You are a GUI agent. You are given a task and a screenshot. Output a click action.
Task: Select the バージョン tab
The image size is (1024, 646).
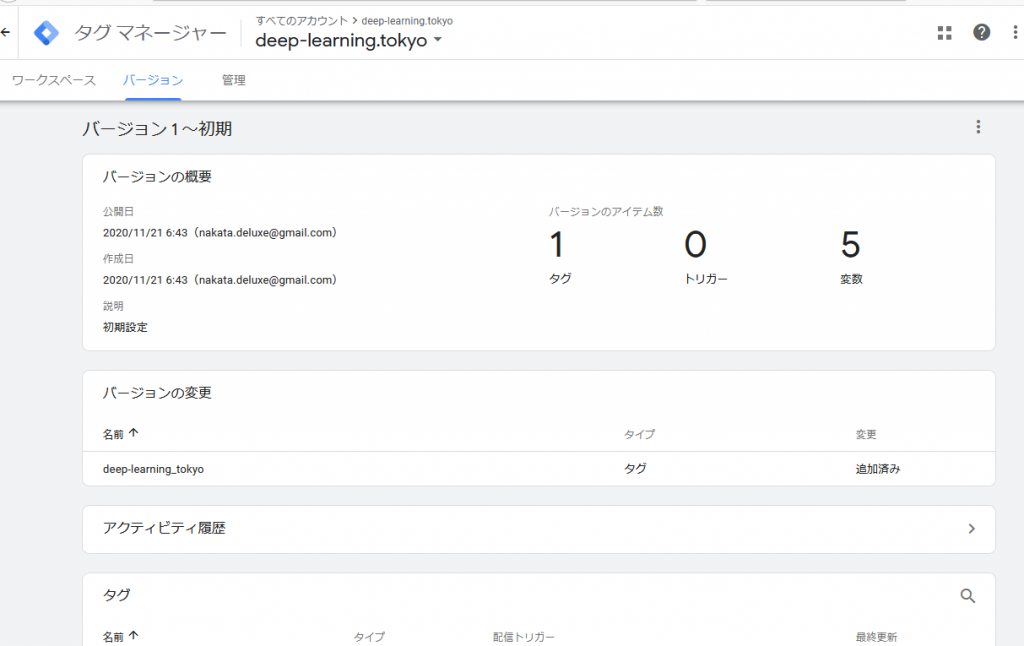pos(153,80)
